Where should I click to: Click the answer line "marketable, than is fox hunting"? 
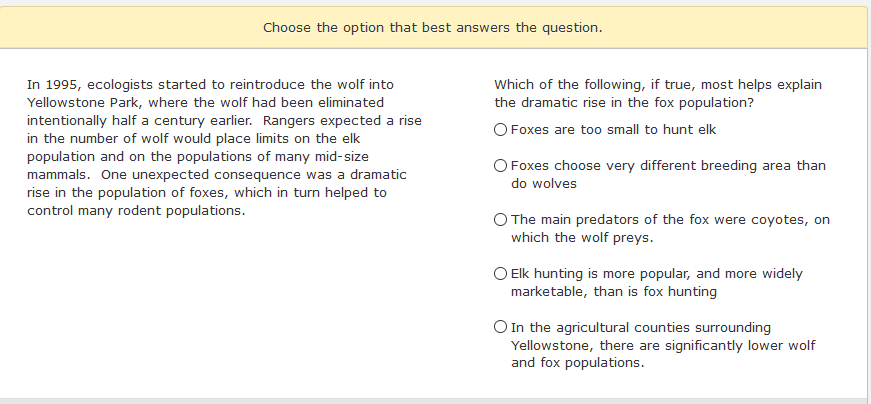[614, 292]
